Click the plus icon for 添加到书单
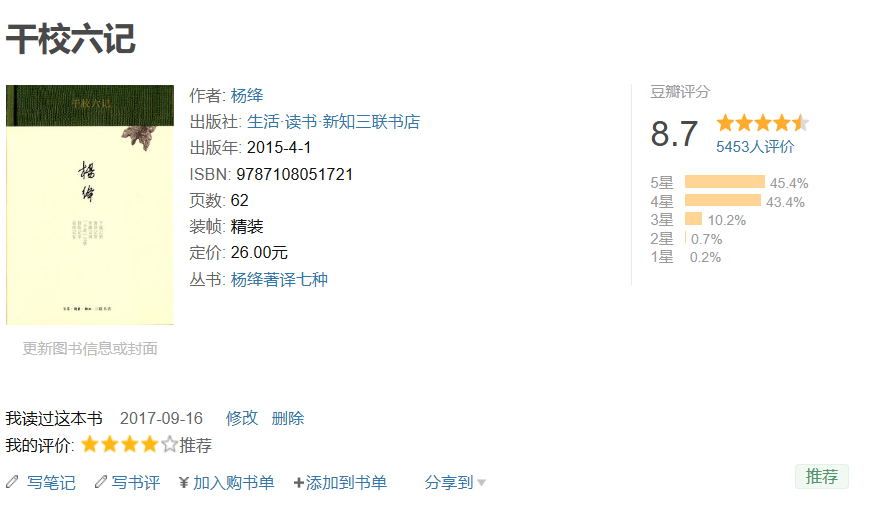Image resolution: width=869 pixels, height=510 pixels. coord(298,483)
